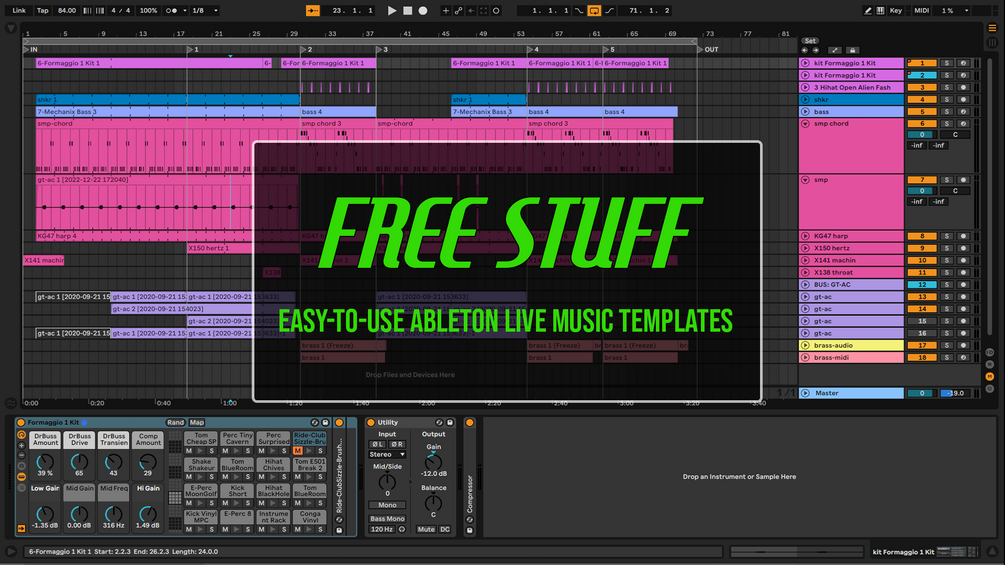Preview the Hihat Chives pad
Viewport: 1005px width, 565px height.
273,477
